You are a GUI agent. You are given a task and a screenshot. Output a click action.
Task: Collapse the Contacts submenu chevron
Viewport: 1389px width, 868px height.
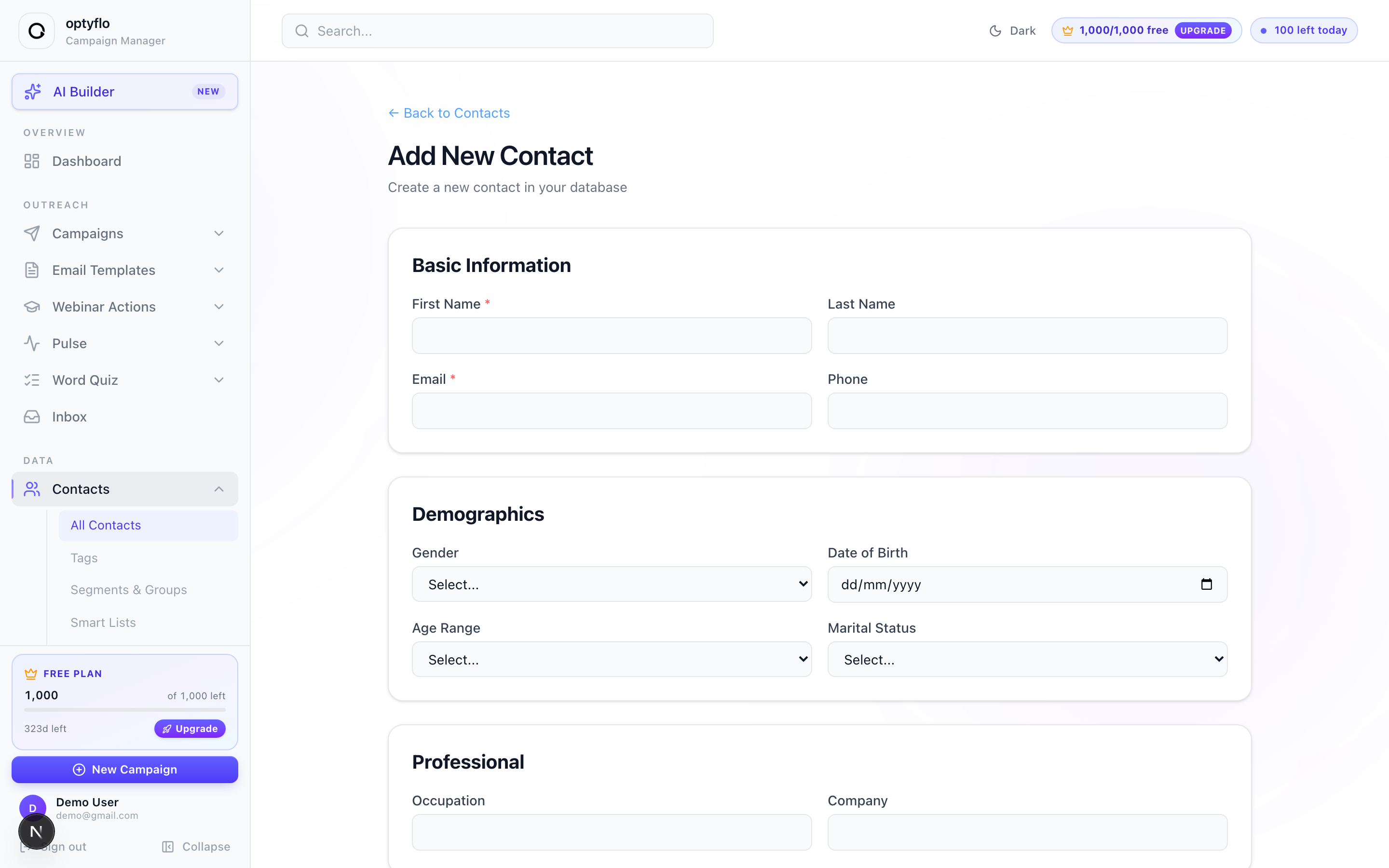point(218,489)
